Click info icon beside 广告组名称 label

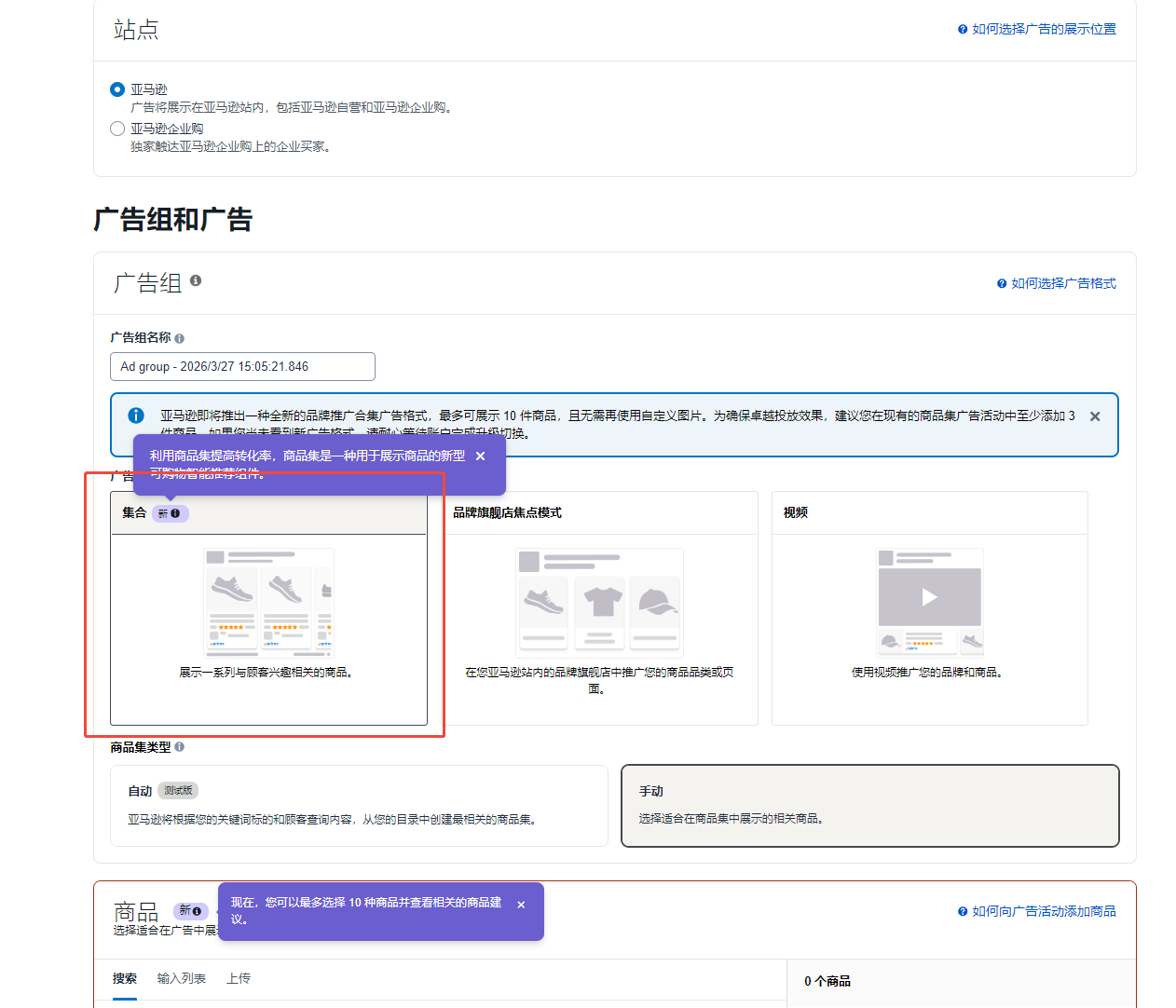coord(179,338)
